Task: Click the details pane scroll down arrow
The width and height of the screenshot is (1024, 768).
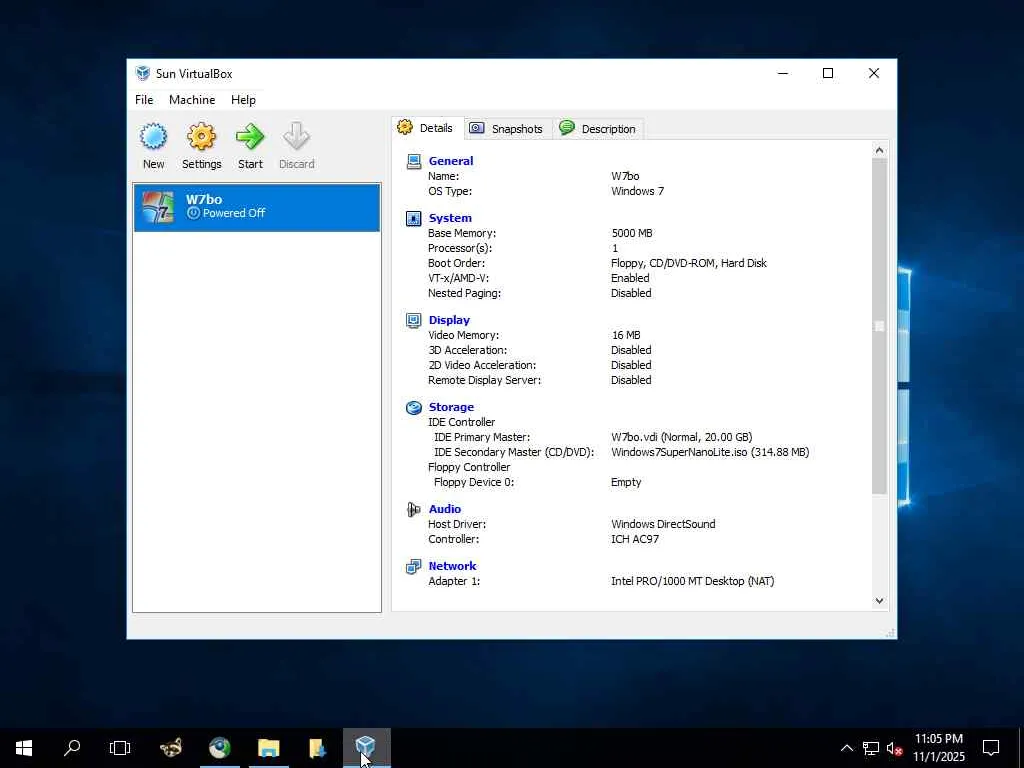Action: pyautogui.click(x=879, y=601)
